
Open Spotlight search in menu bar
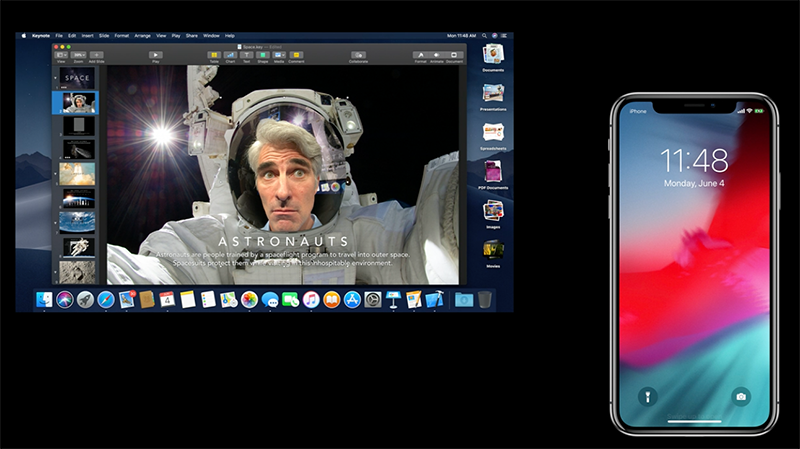coord(485,36)
